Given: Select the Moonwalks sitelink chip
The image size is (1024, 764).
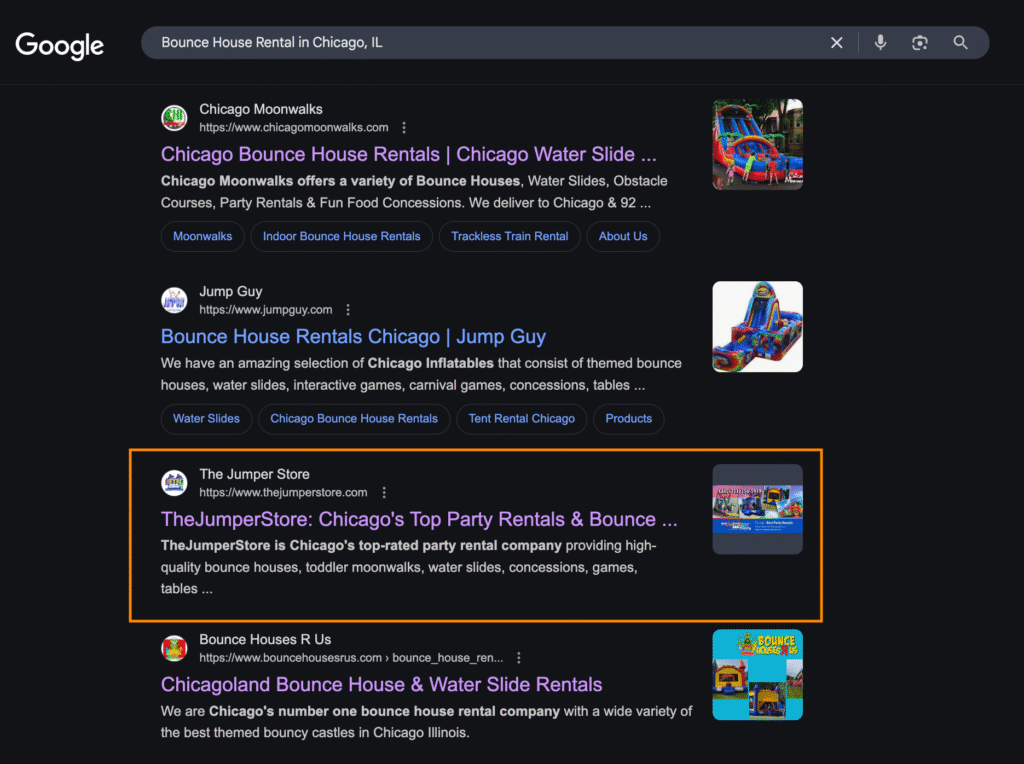Looking at the screenshot, I should 202,236.
